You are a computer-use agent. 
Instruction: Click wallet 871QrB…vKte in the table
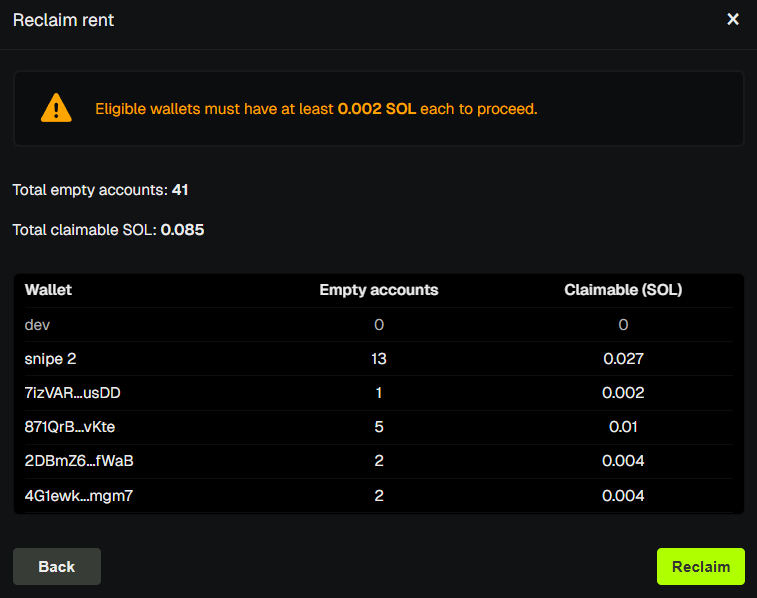tap(73, 427)
